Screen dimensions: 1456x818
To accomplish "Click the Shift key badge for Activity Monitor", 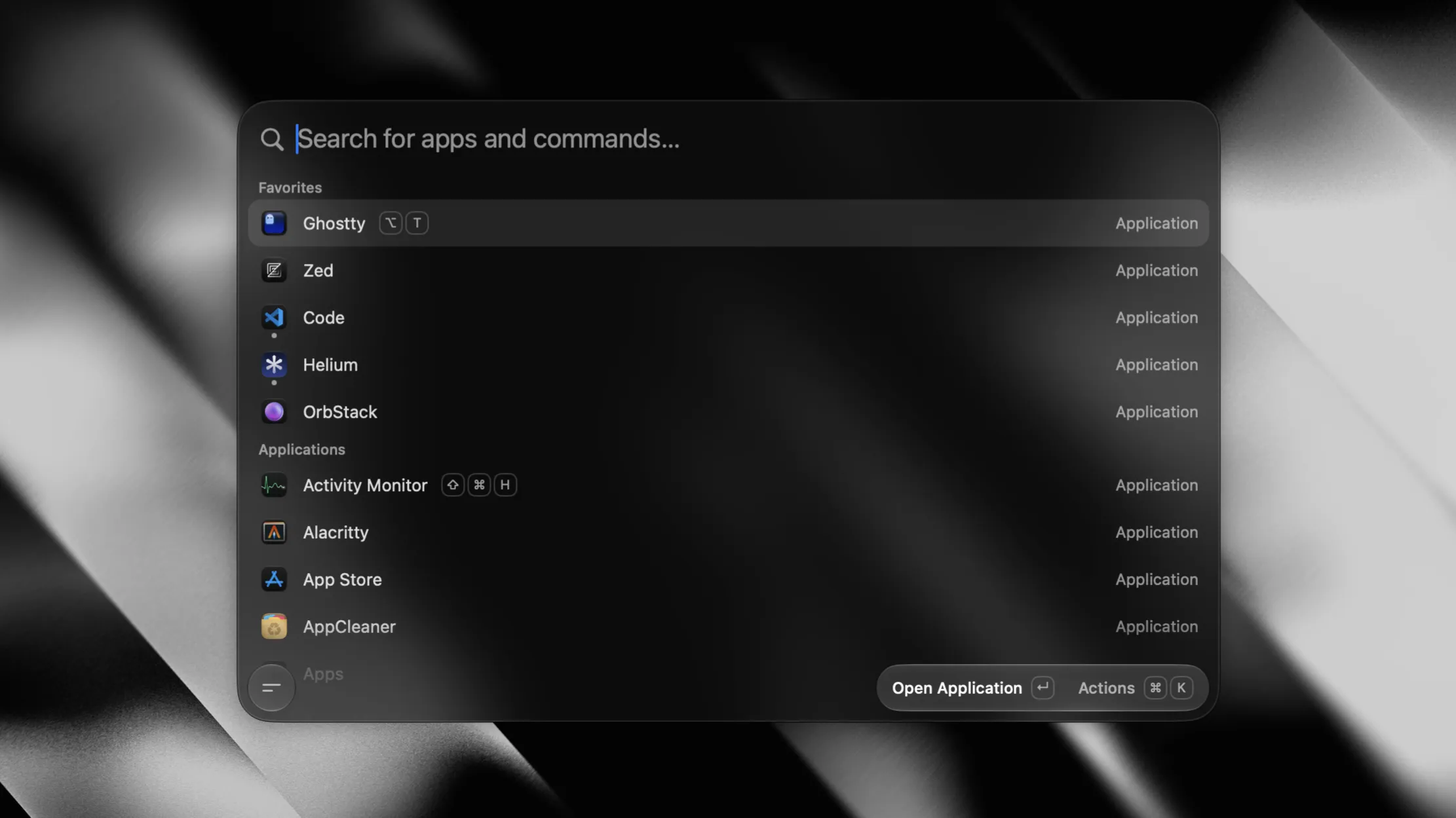I will click(x=453, y=485).
